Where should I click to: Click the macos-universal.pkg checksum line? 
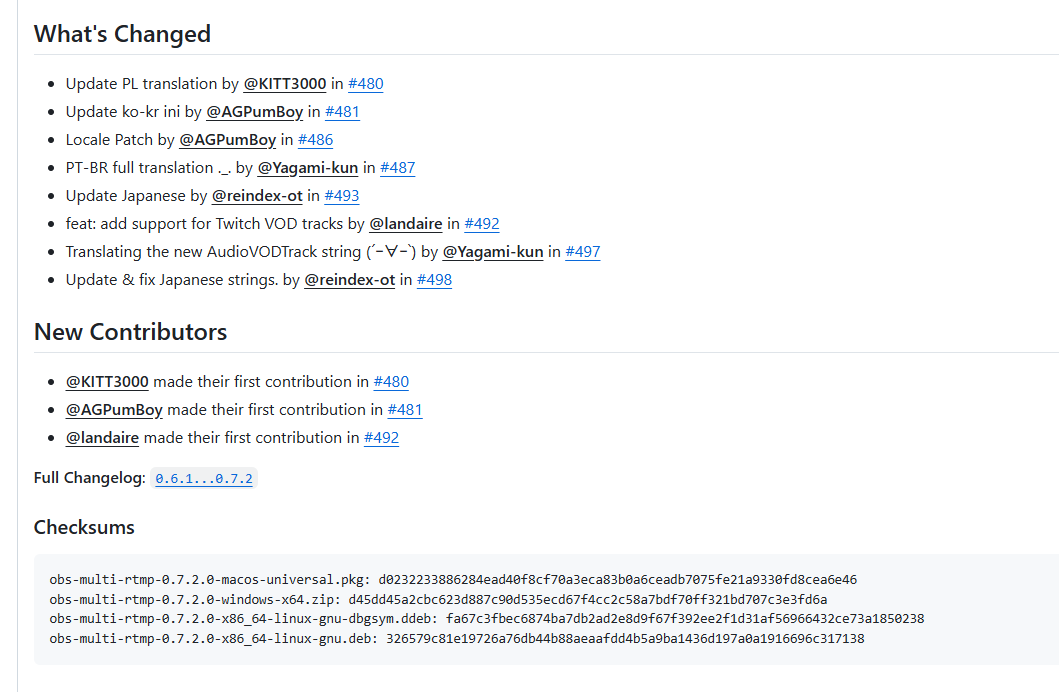tap(453, 580)
